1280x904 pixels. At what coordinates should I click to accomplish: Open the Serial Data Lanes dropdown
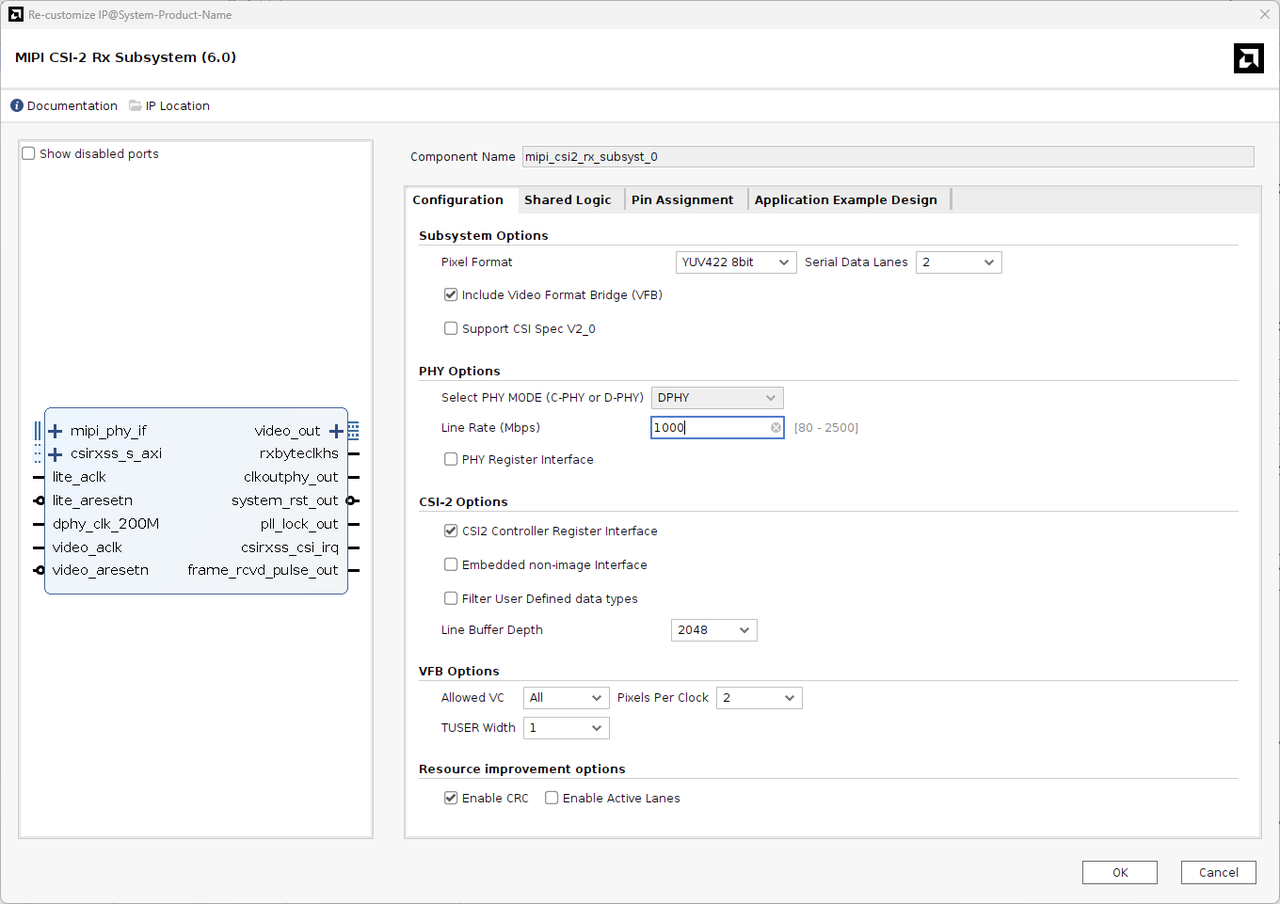[x=958, y=262]
